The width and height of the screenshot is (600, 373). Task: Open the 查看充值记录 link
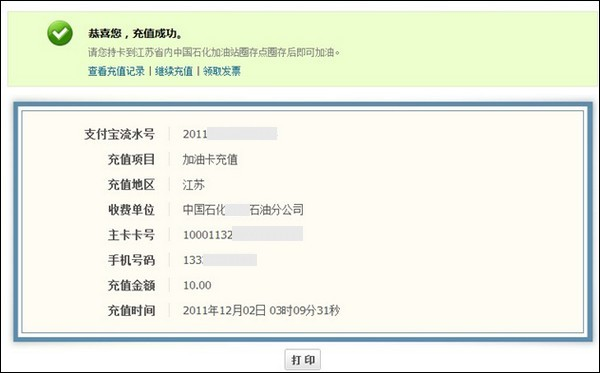[116, 71]
